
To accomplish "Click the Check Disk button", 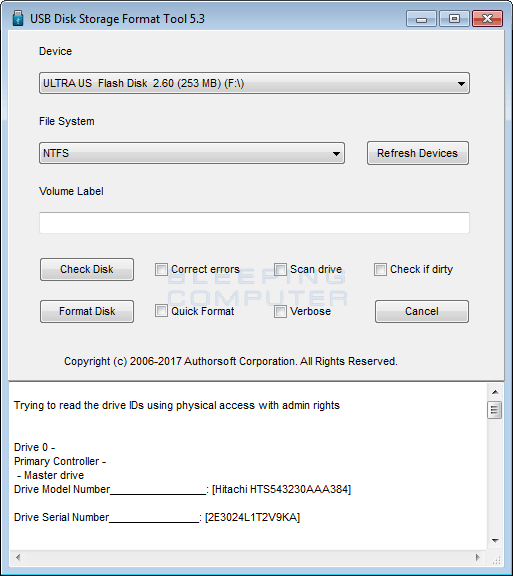I will (x=87, y=269).
